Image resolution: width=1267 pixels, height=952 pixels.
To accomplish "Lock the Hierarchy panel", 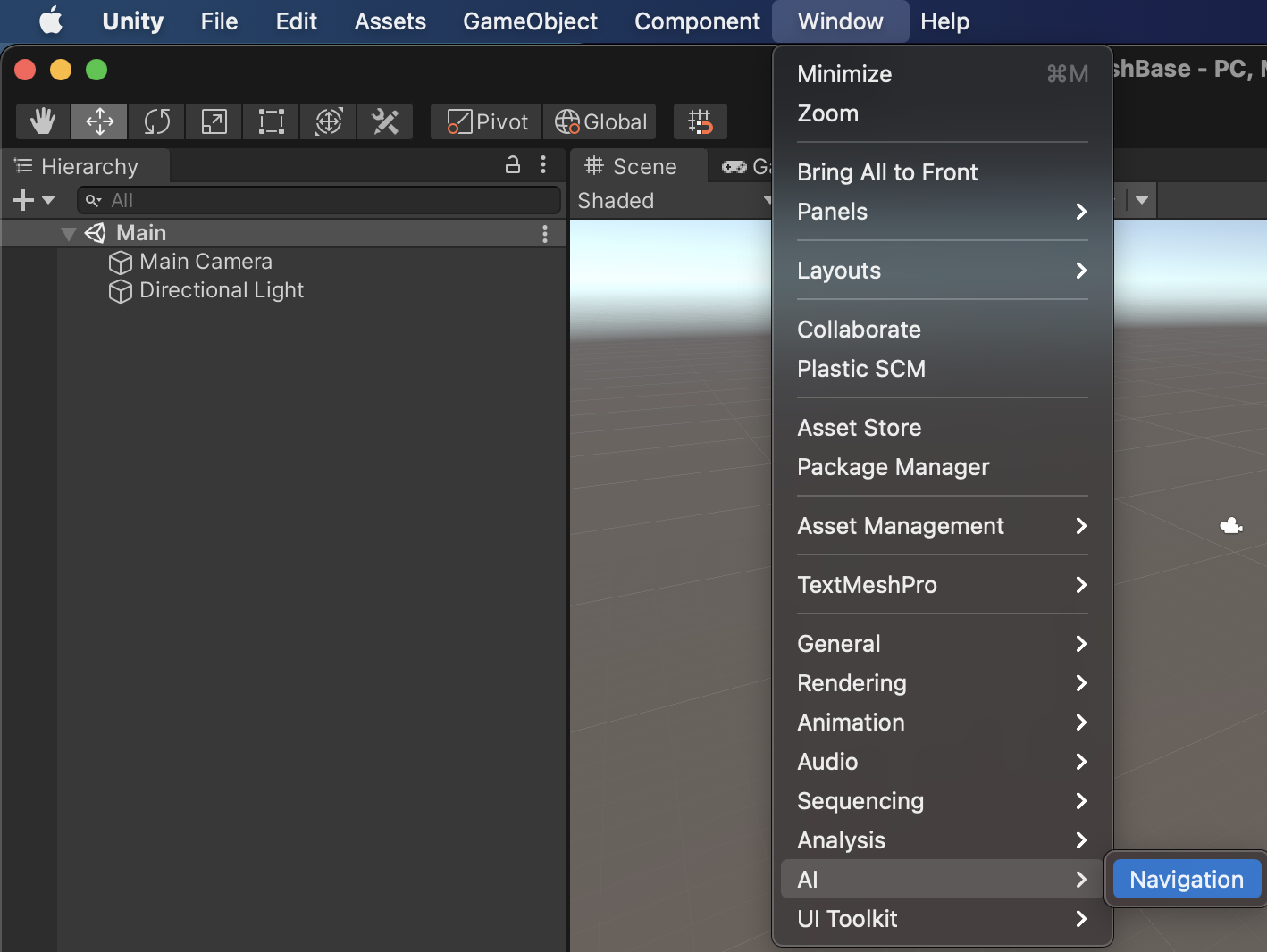I will pyautogui.click(x=513, y=164).
